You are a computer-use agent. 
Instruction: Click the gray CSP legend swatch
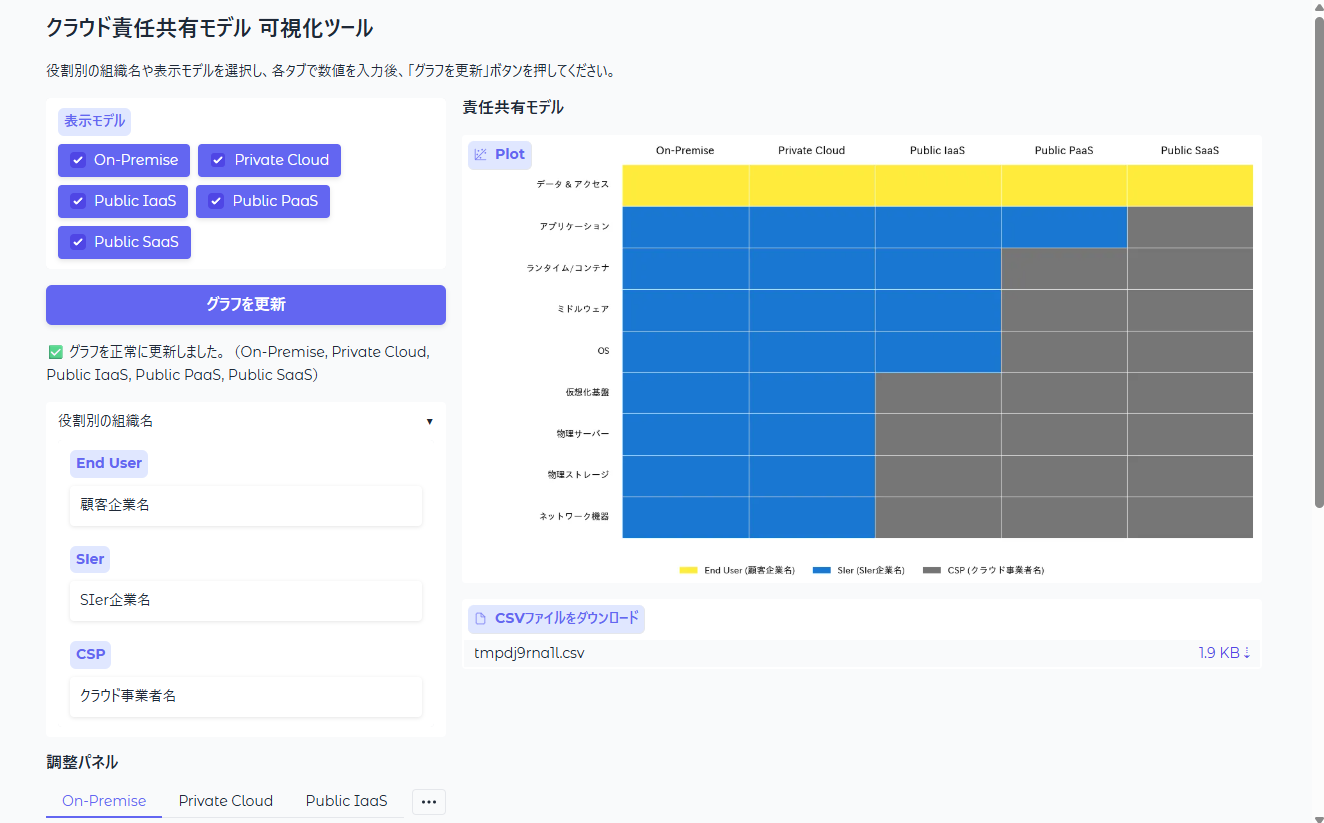click(932, 570)
